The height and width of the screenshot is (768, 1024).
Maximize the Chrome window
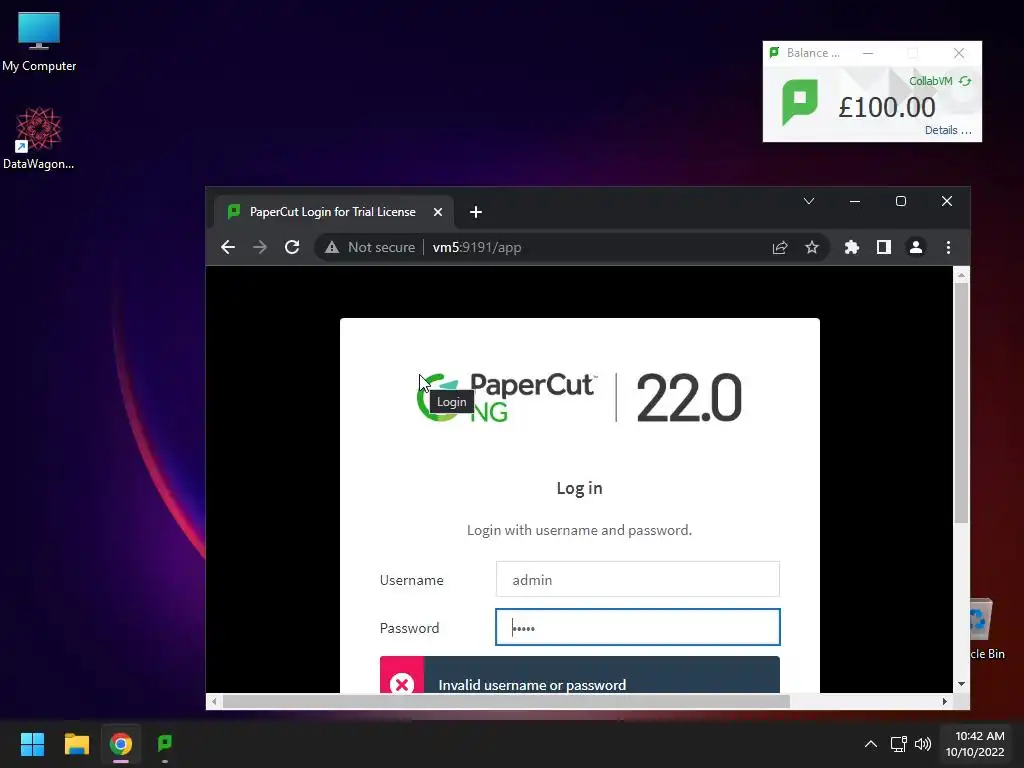[901, 201]
